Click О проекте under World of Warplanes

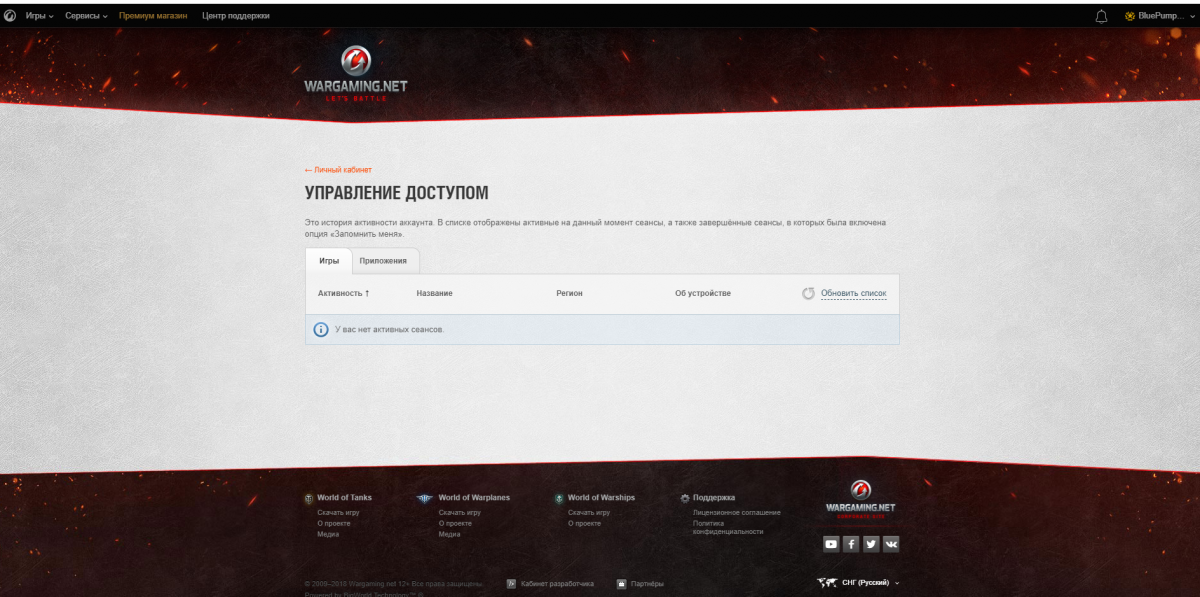(x=455, y=523)
